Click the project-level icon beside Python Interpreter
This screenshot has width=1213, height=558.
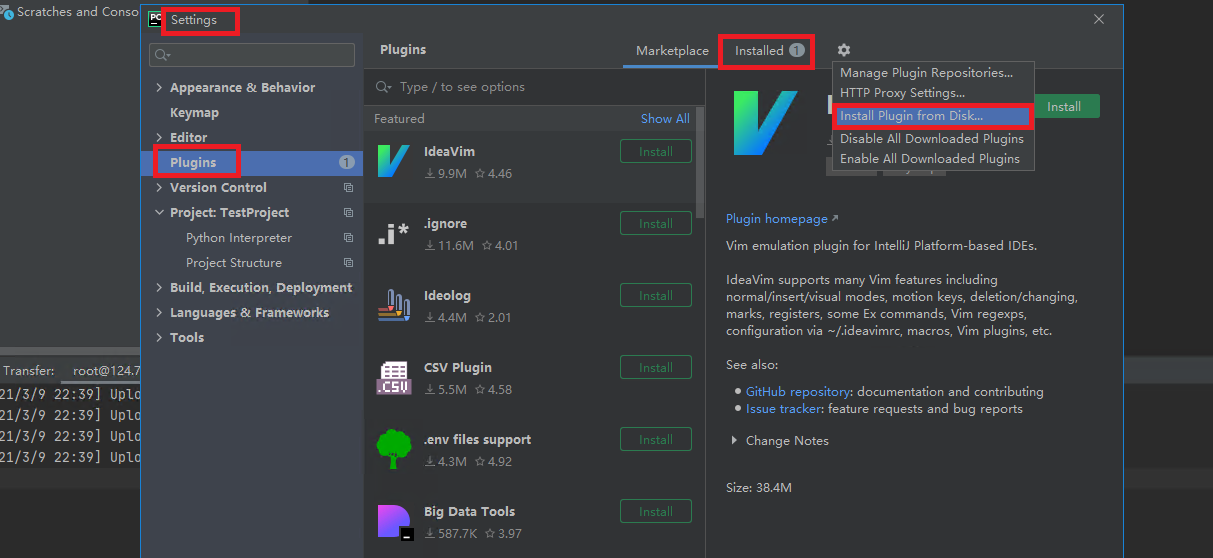click(348, 237)
